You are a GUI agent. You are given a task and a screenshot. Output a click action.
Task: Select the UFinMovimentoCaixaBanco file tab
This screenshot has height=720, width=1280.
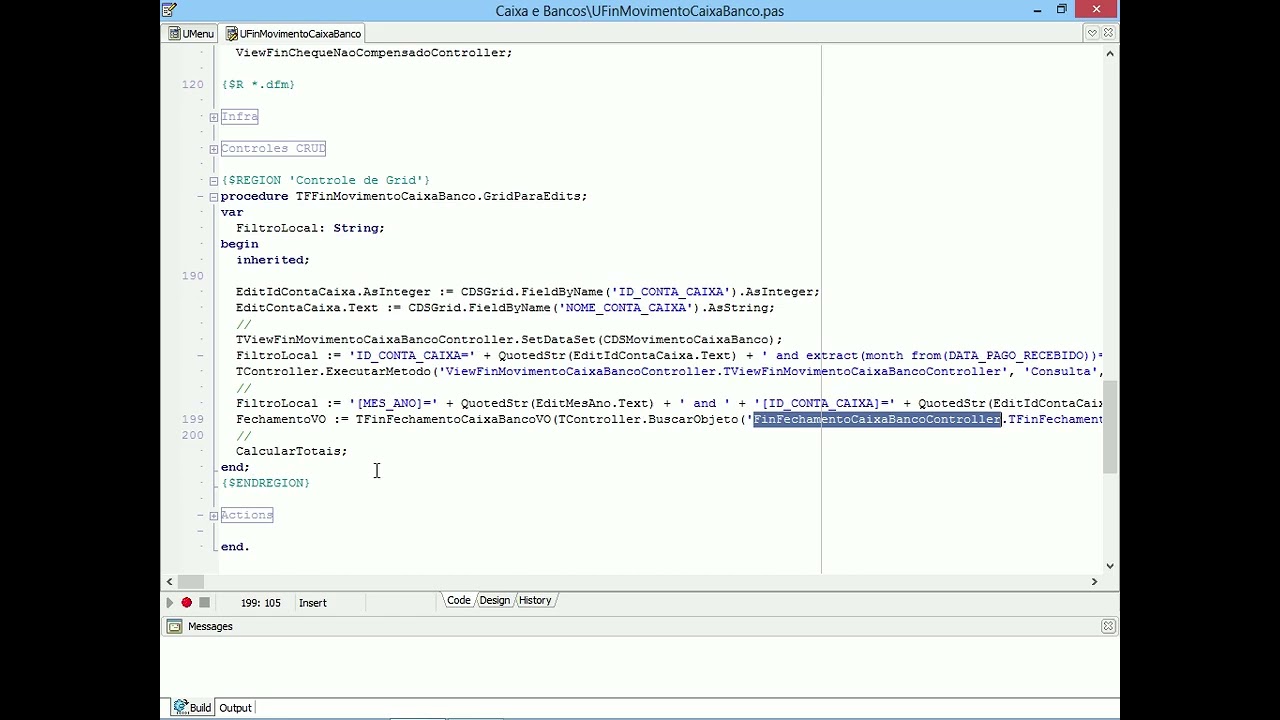click(294, 33)
